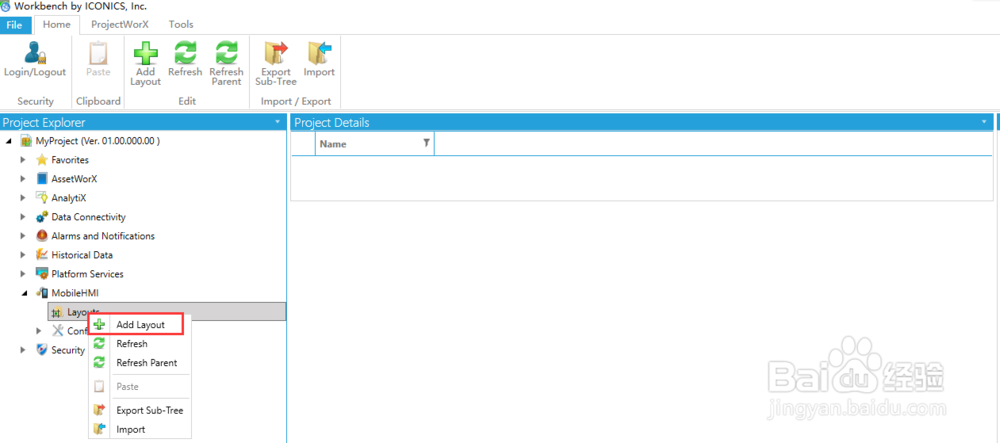The width and height of the screenshot is (1000, 443).
Task: Click the Security shield tree icon
Action: click(x=42, y=350)
